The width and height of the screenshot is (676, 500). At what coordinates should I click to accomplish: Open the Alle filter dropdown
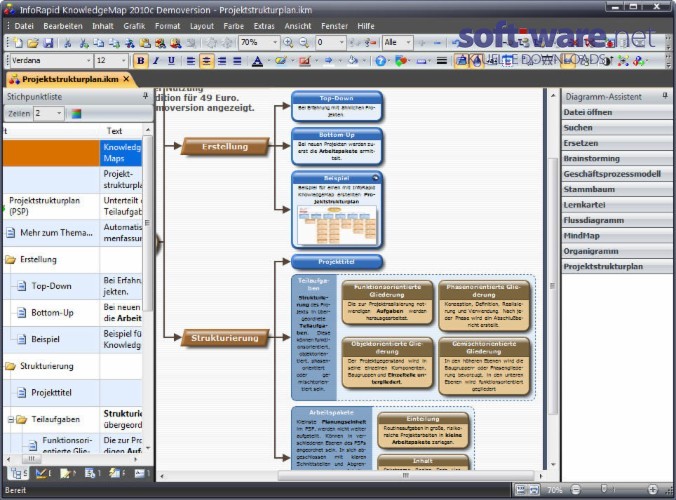[x=408, y=42]
